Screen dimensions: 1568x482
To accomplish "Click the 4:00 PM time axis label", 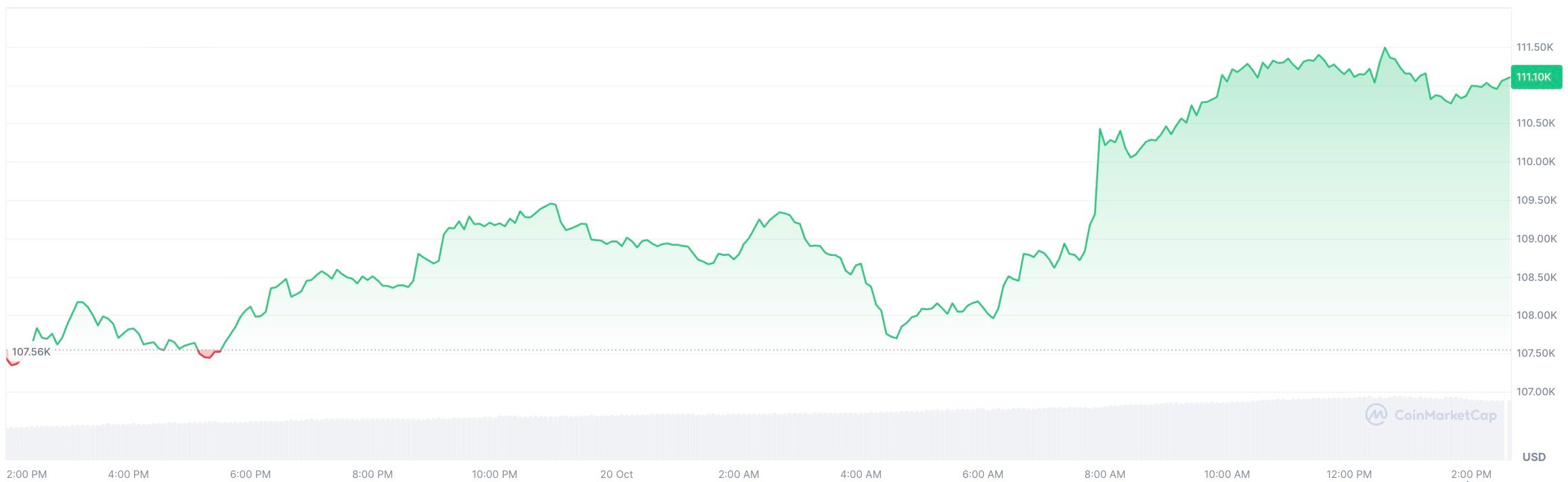I will (129, 475).
